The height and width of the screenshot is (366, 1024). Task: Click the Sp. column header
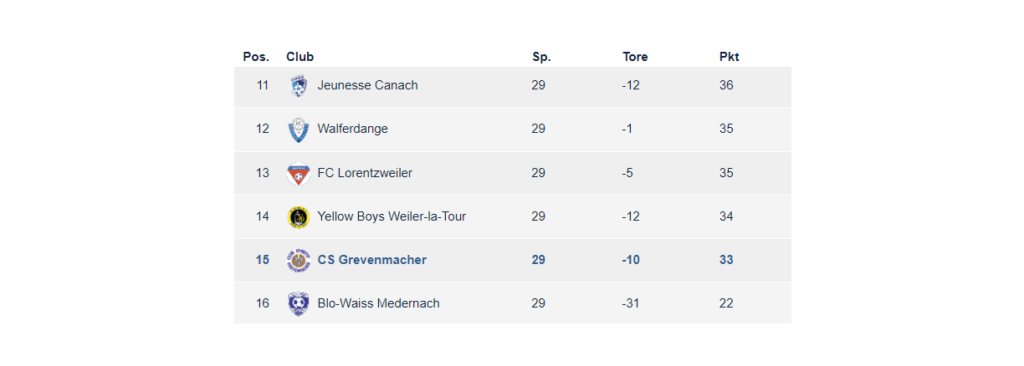tap(541, 57)
